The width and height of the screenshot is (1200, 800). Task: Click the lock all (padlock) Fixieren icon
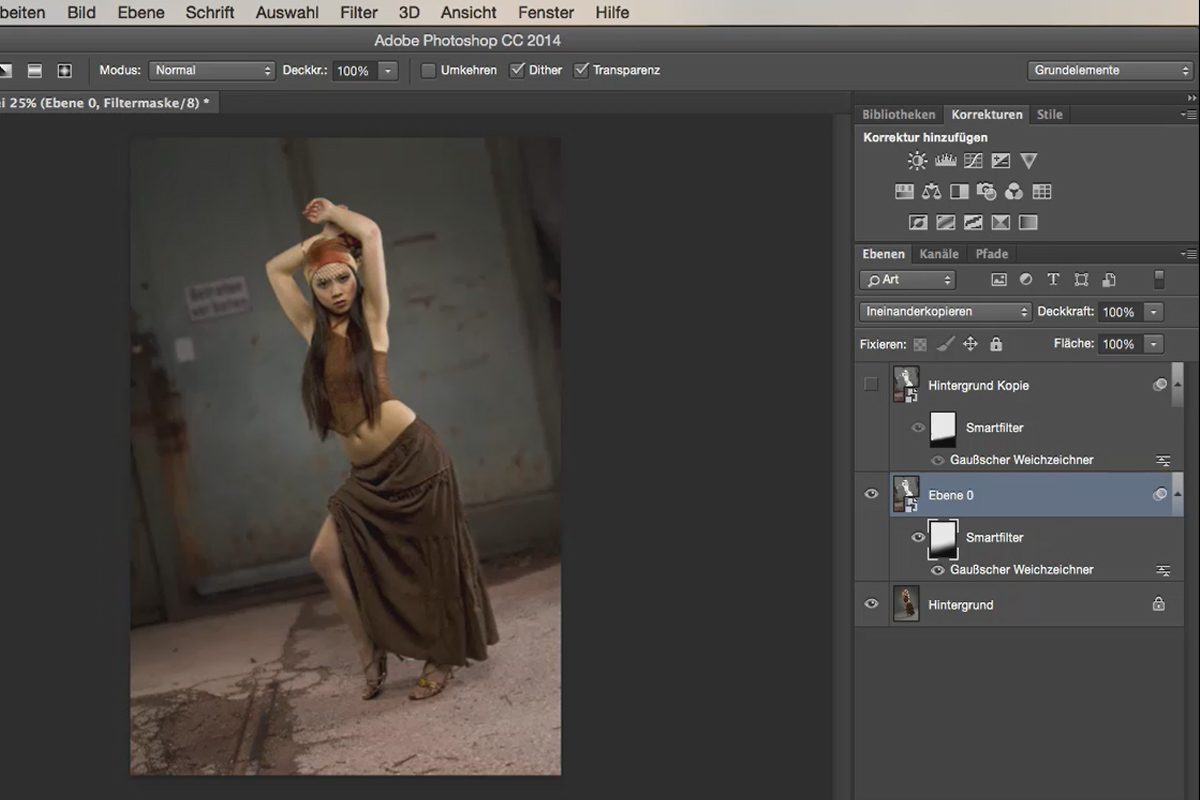pos(996,344)
